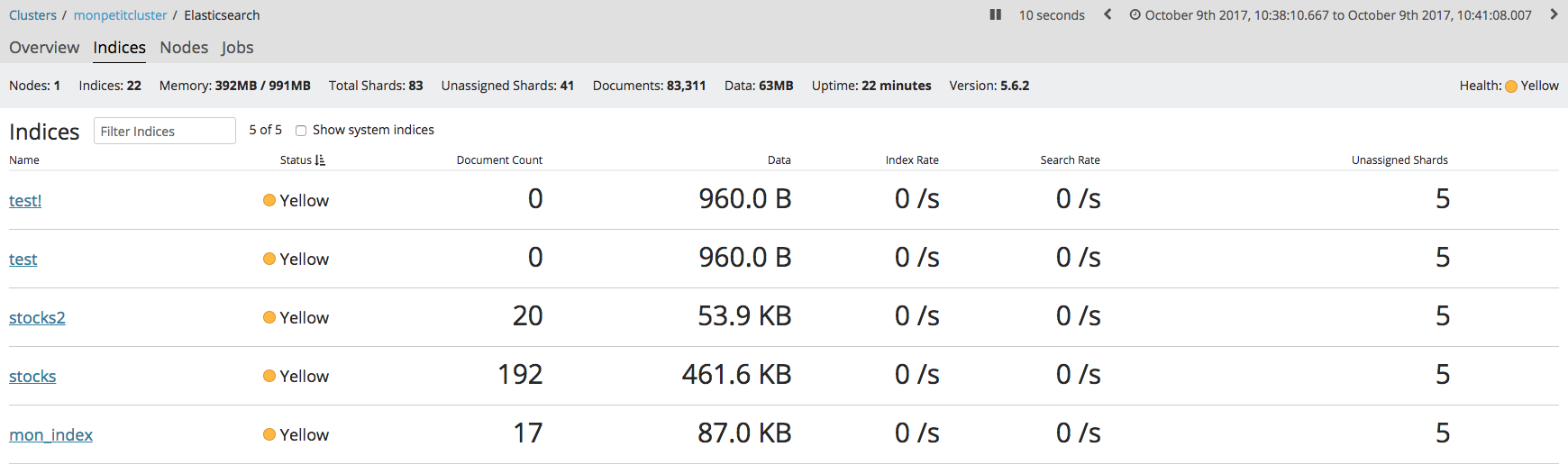Switch to the Overview tab
The image size is (1568, 474).
[44, 48]
